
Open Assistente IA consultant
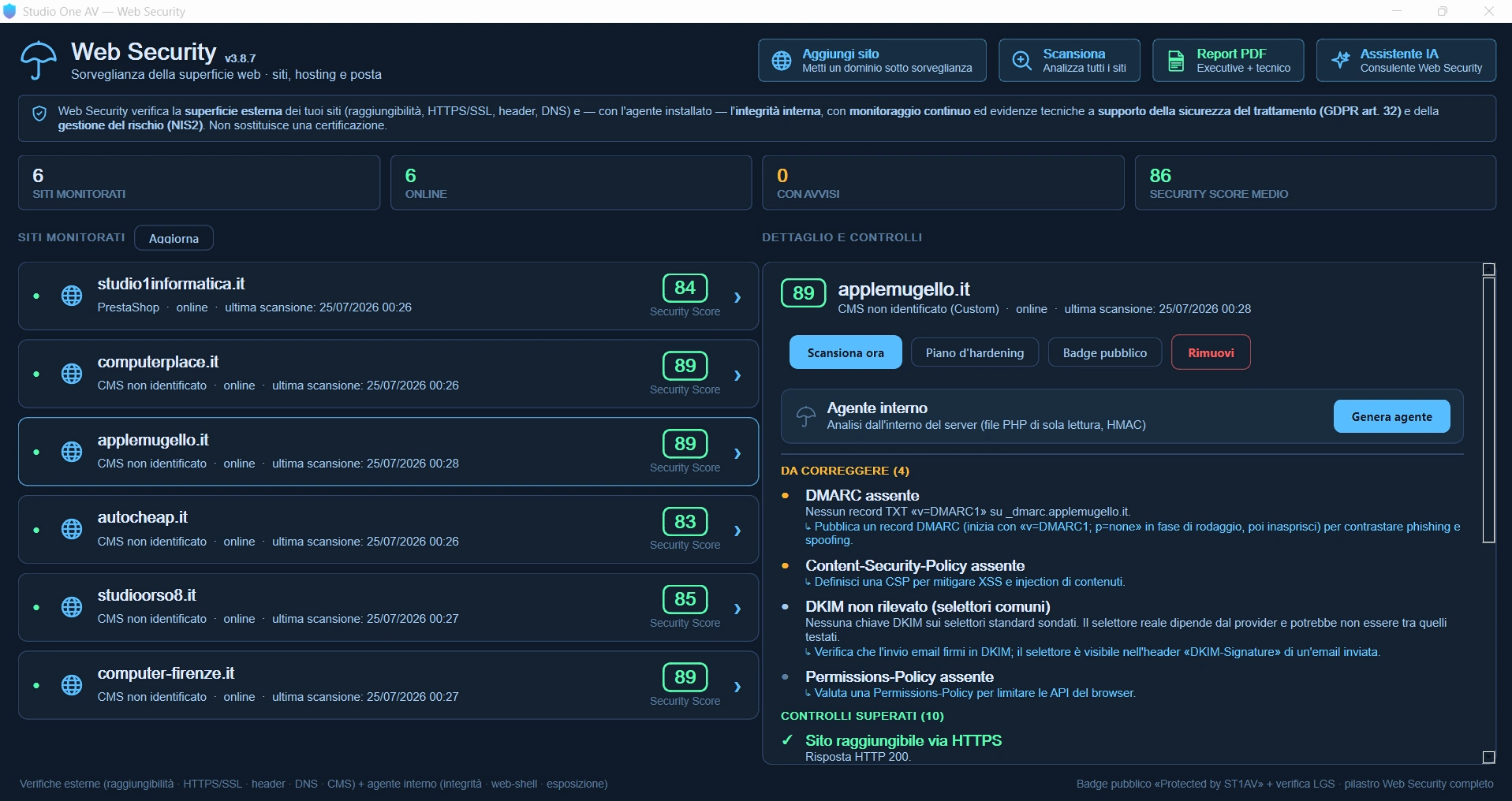[x=1406, y=61]
